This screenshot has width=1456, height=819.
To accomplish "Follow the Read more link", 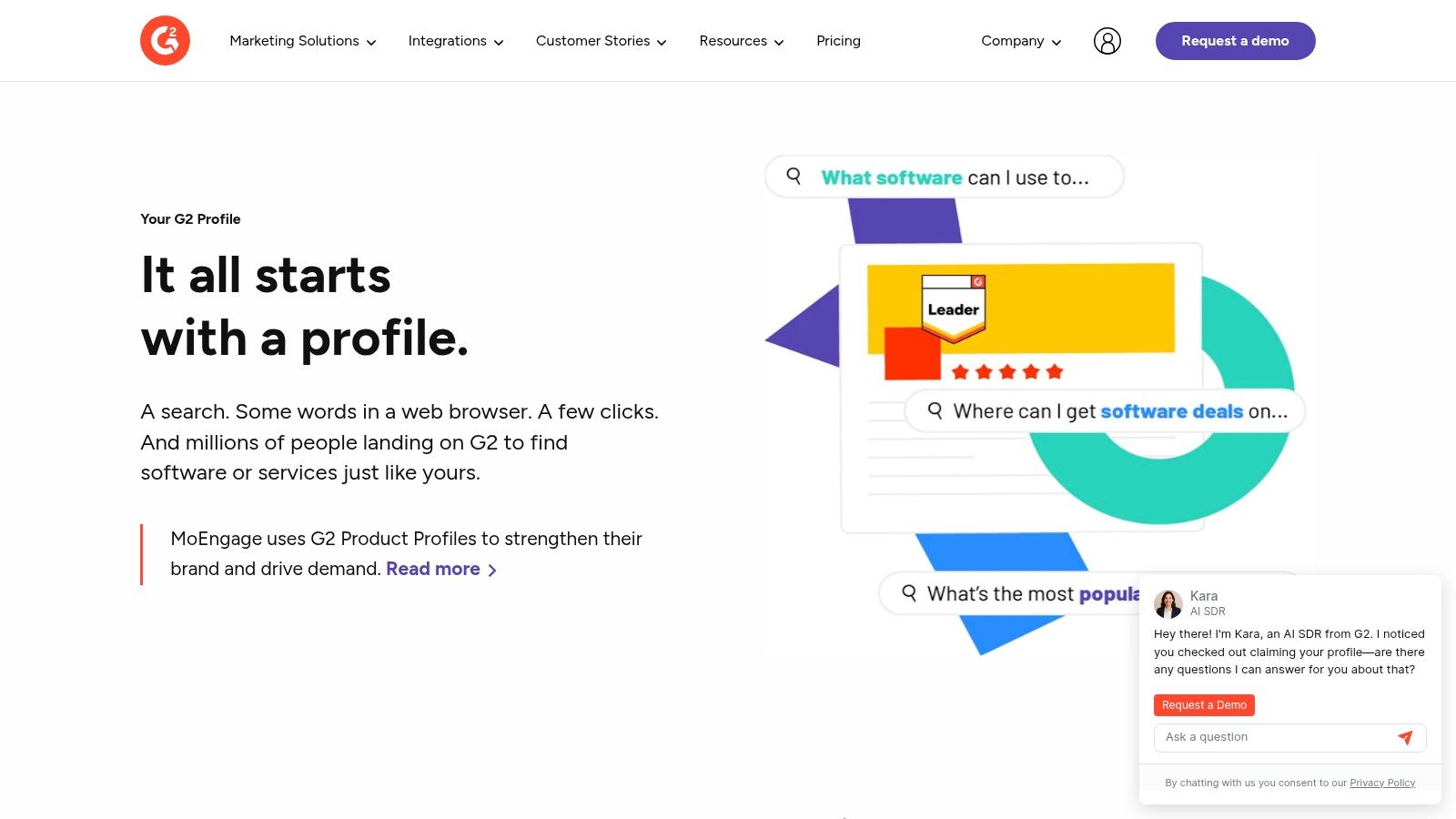I will point(440,569).
